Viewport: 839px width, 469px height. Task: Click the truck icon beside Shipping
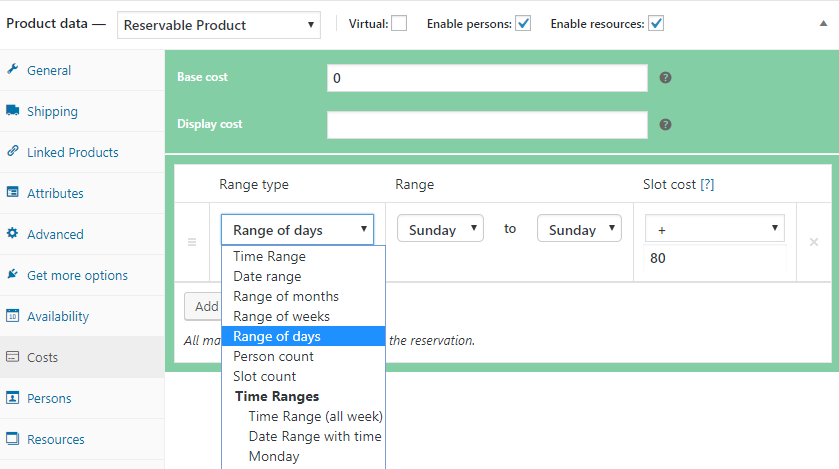13,111
